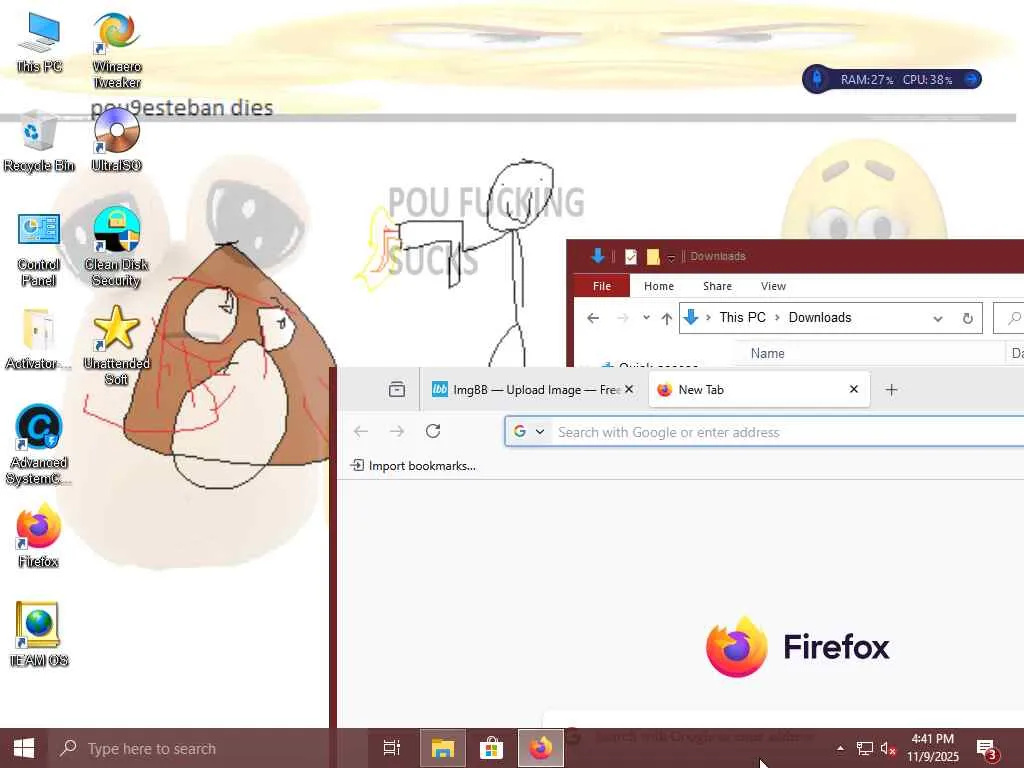1024x768 pixels.
Task: Click the rocket boost icon on monitor widget
Action: tap(816, 80)
